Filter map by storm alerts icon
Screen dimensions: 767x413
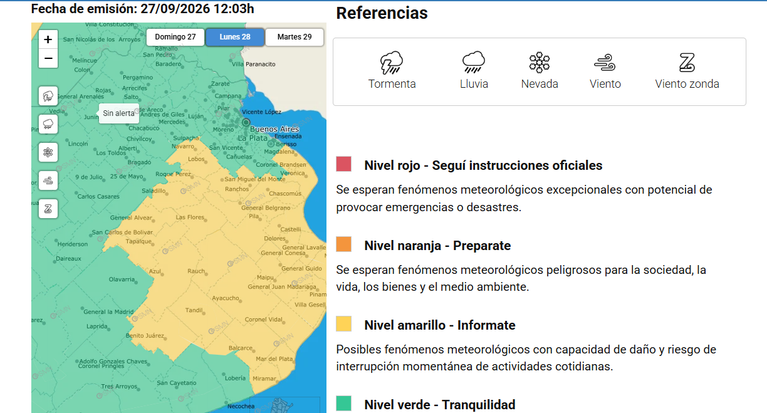pos(48,96)
